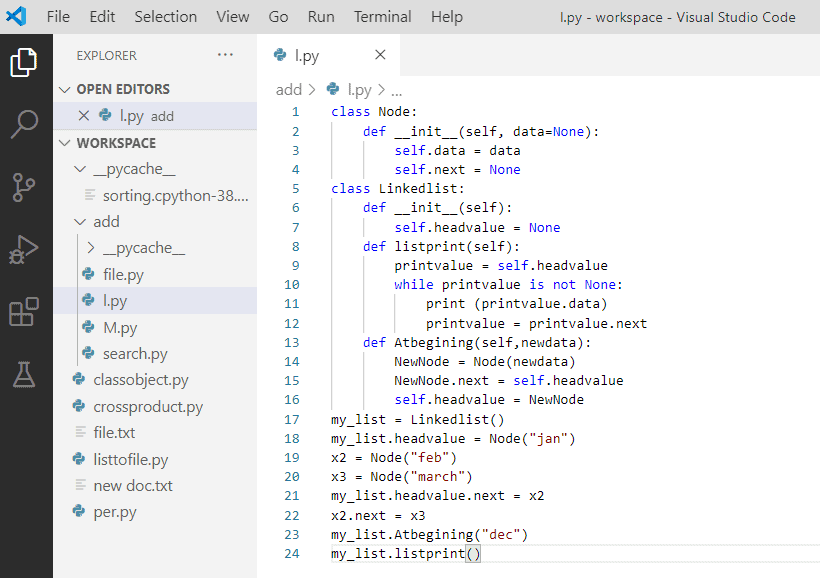Click the Python file icon next to per.py
Viewport: 820px width, 578px height.
79,512
